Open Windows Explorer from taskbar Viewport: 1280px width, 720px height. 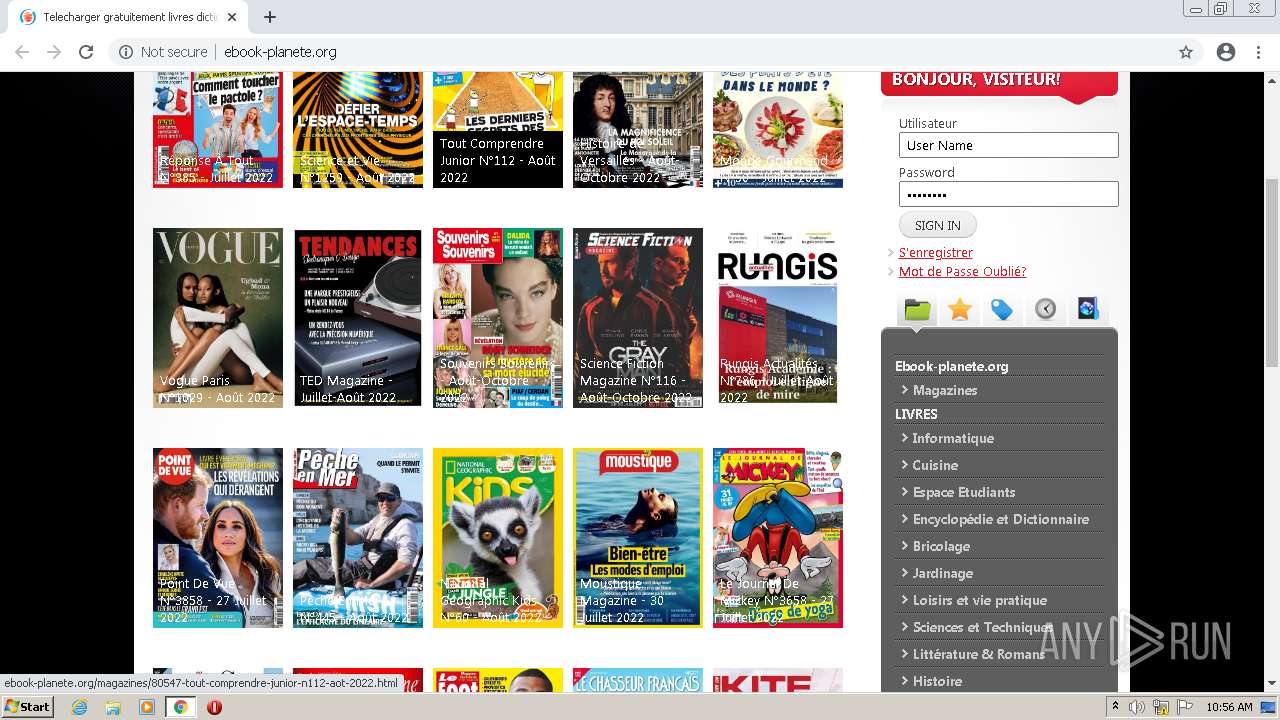click(x=113, y=707)
